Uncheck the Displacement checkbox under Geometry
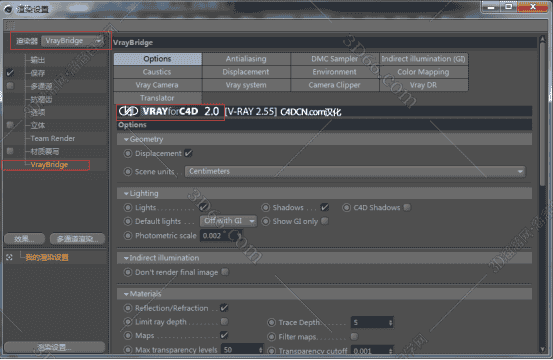Screen dimensions: 553x360 coord(188,153)
